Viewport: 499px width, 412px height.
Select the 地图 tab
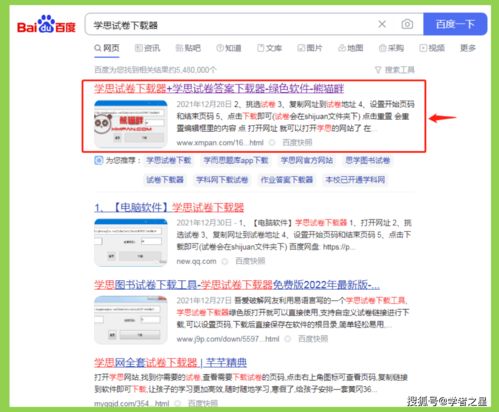350,48
